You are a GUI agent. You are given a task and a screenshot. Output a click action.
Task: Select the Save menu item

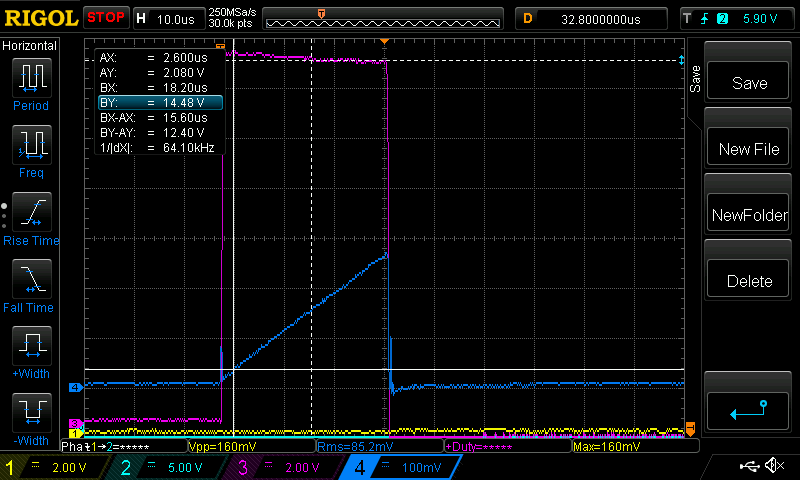(x=749, y=83)
